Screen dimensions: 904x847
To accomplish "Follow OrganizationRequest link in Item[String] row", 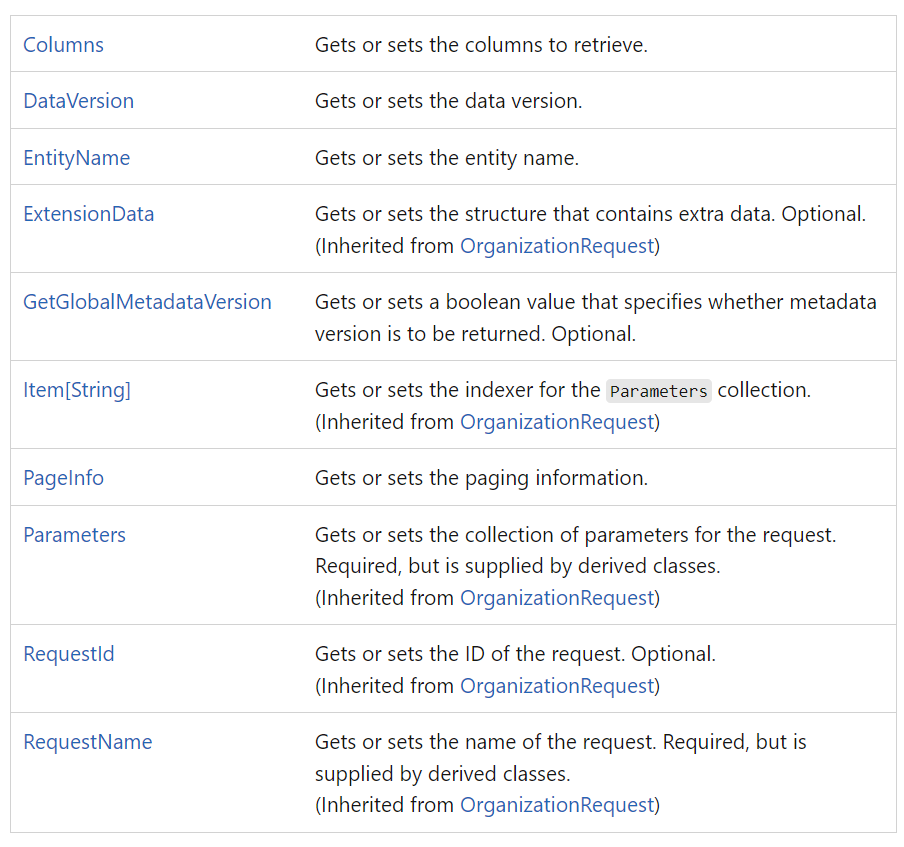I will tap(557, 422).
